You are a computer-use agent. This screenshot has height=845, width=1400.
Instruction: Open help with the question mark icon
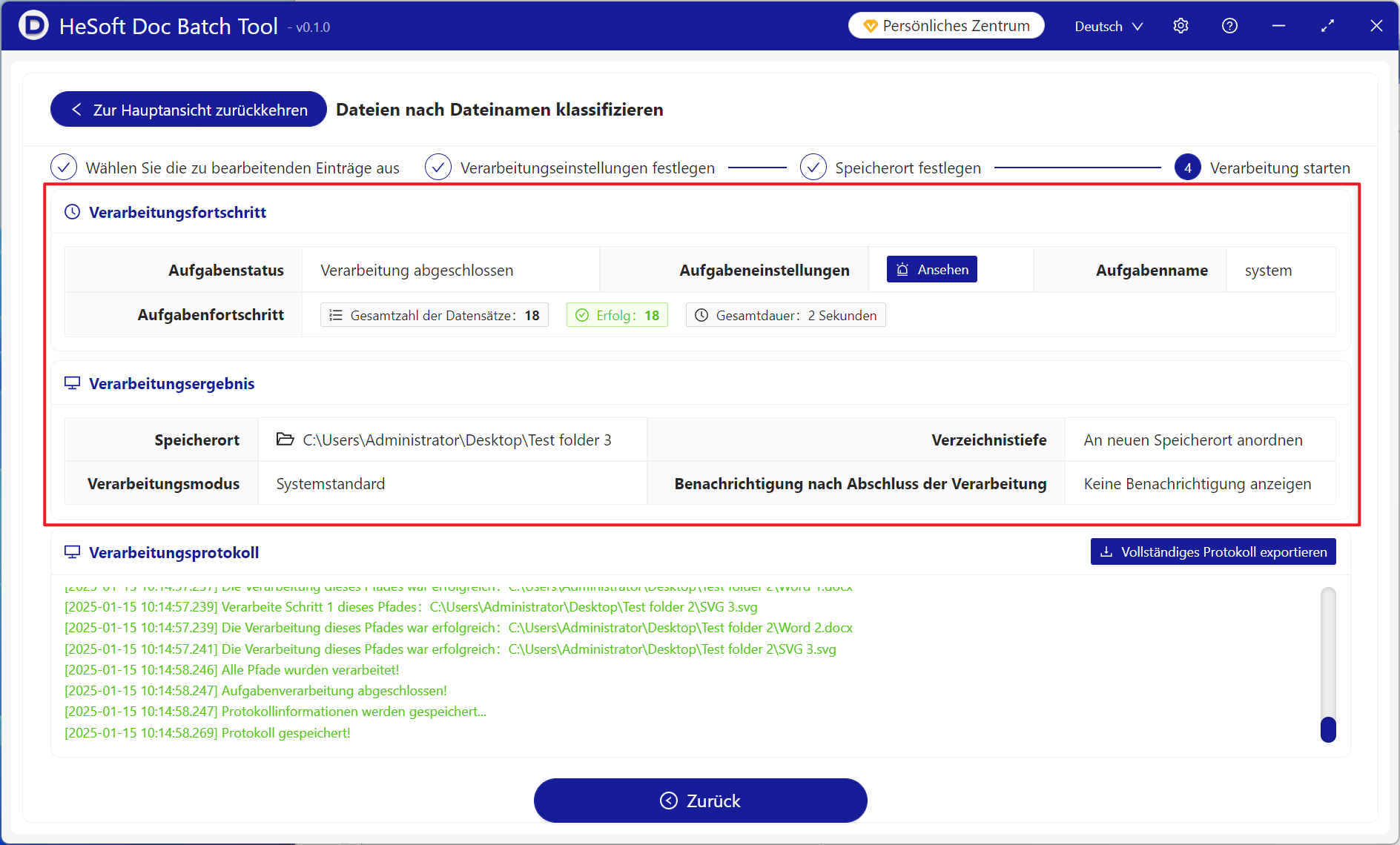point(1229,26)
